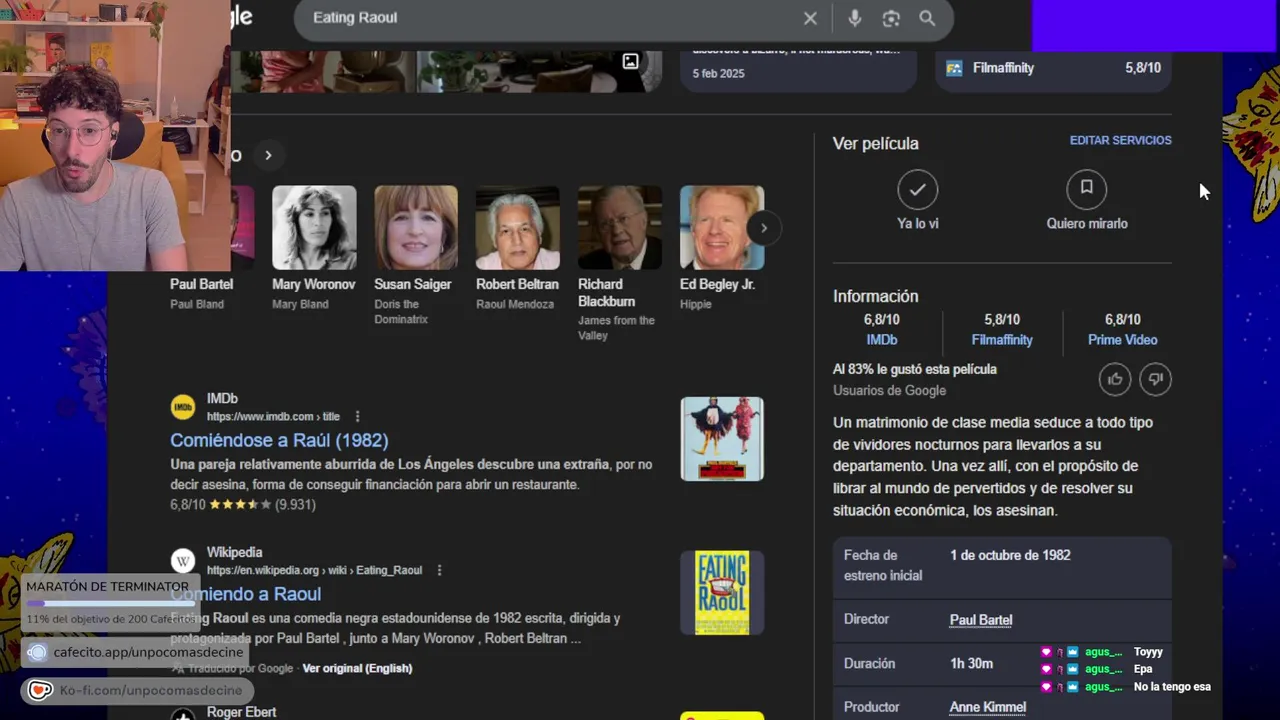Click the Wikipedia favicon in the search result
1280x720 pixels.
click(183, 561)
